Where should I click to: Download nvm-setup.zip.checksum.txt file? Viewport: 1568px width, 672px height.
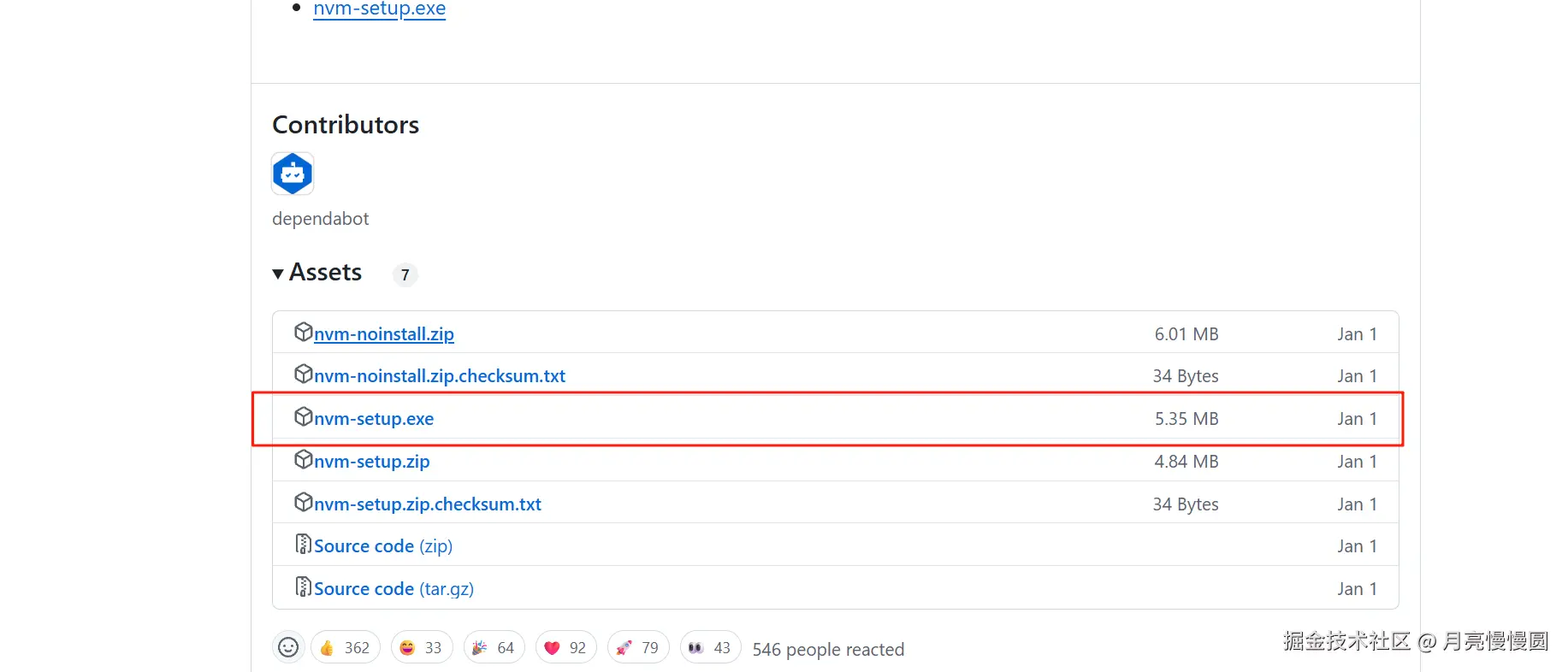[x=427, y=504]
